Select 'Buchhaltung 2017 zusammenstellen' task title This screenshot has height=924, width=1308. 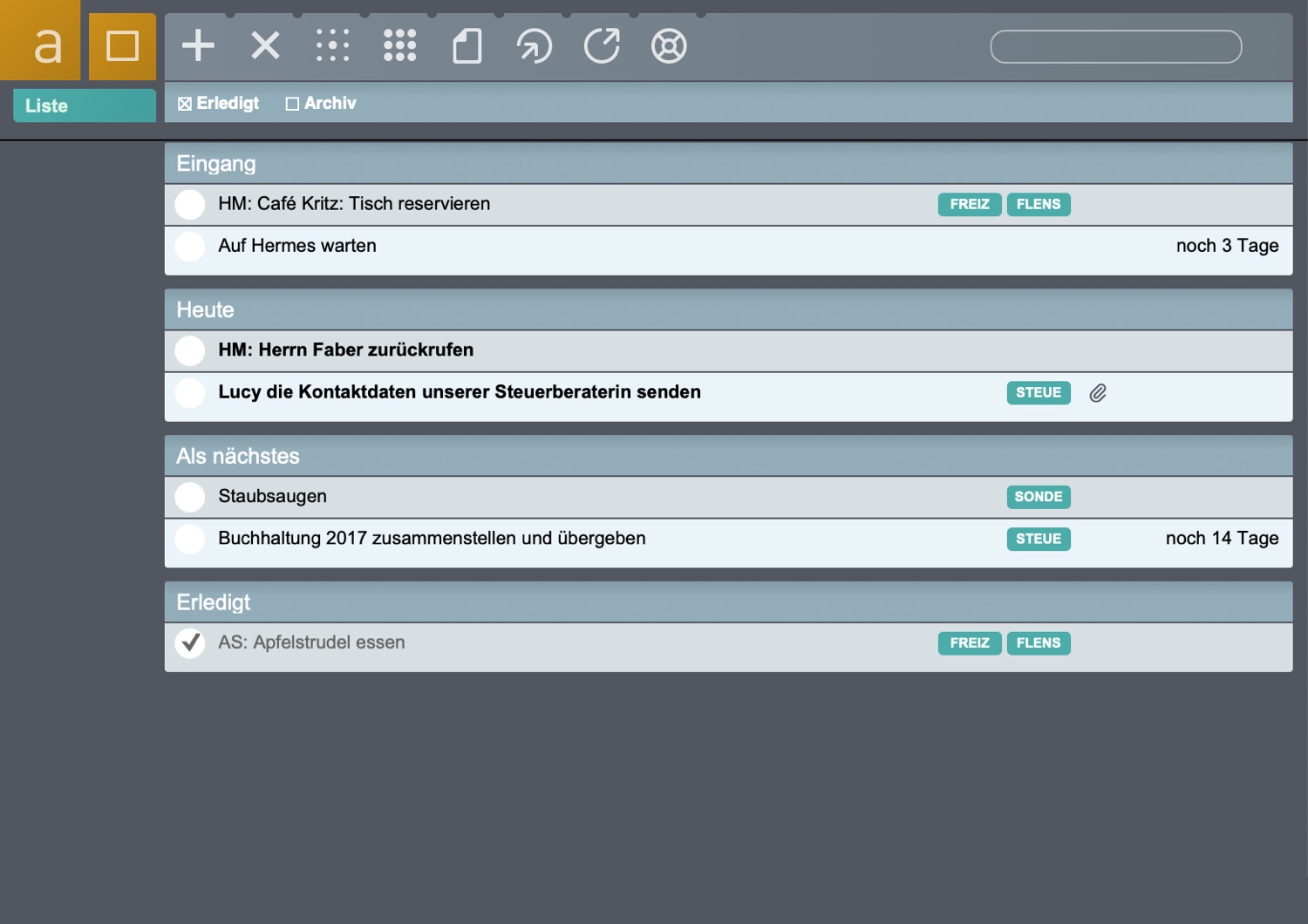(432, 538)
